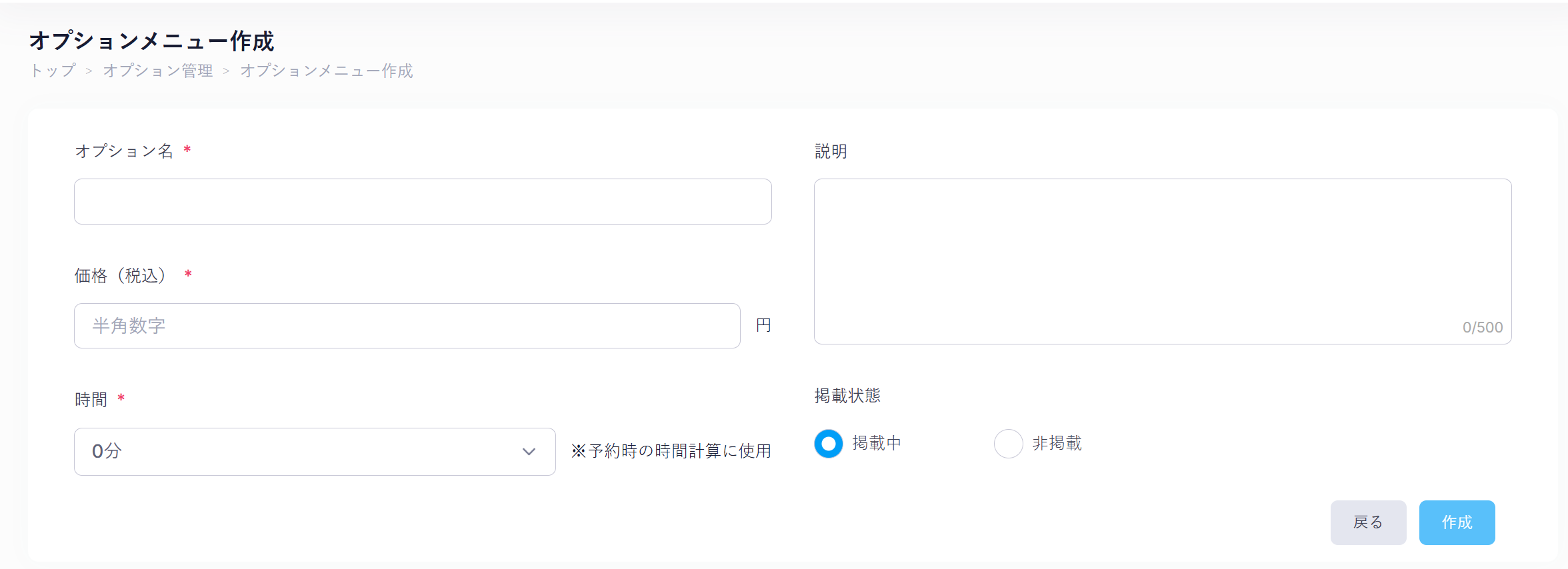Click the 非掲載 label text

point(1057,444)
